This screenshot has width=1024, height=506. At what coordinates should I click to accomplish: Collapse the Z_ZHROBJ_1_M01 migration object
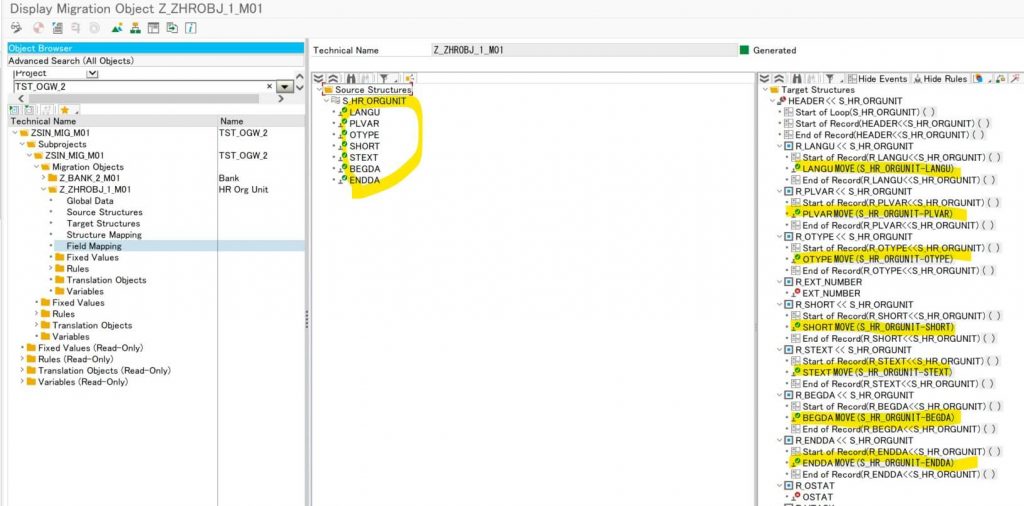click(x=44, y=189)
